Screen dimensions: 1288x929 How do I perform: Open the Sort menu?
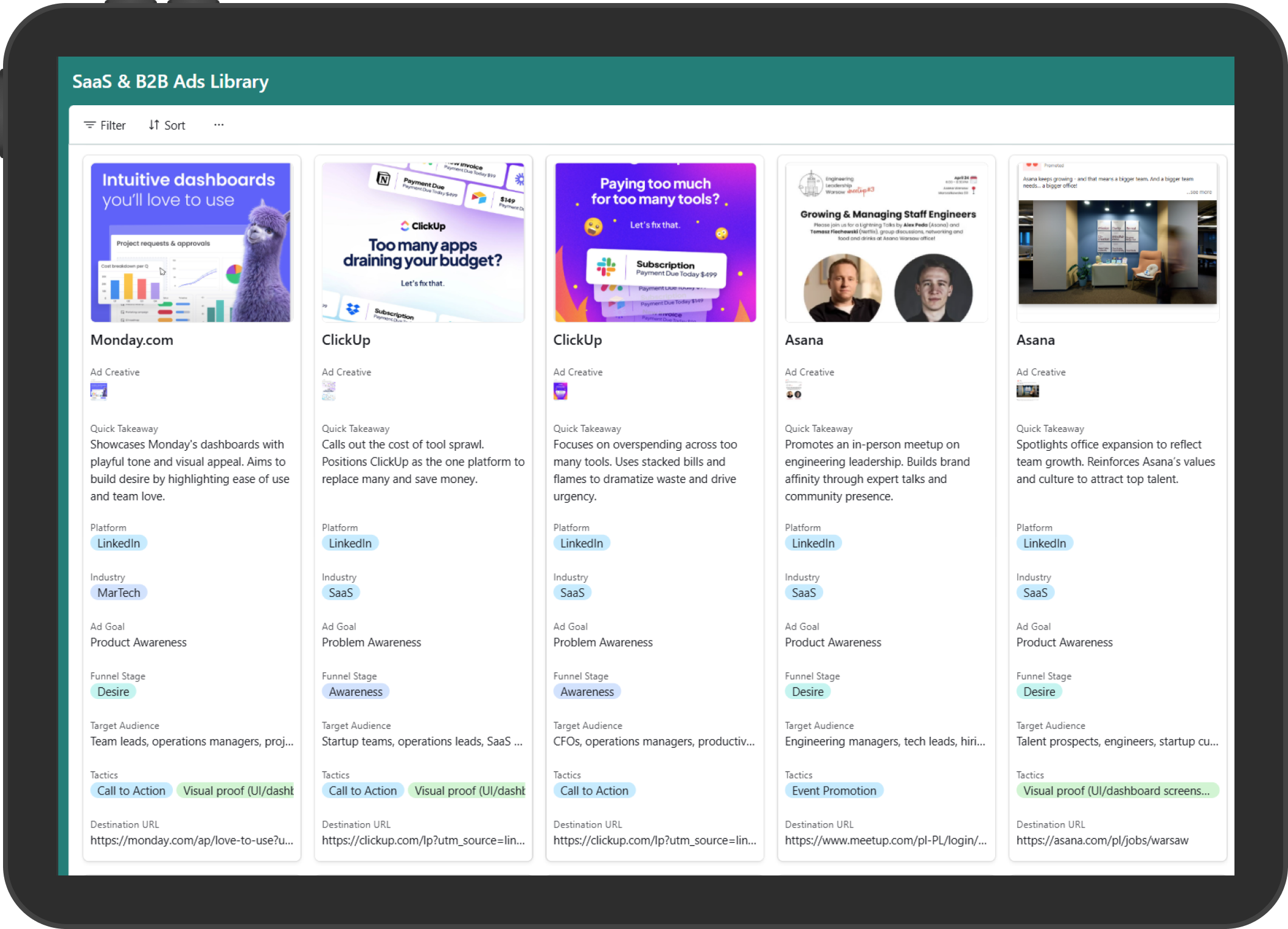click(167, 125)
